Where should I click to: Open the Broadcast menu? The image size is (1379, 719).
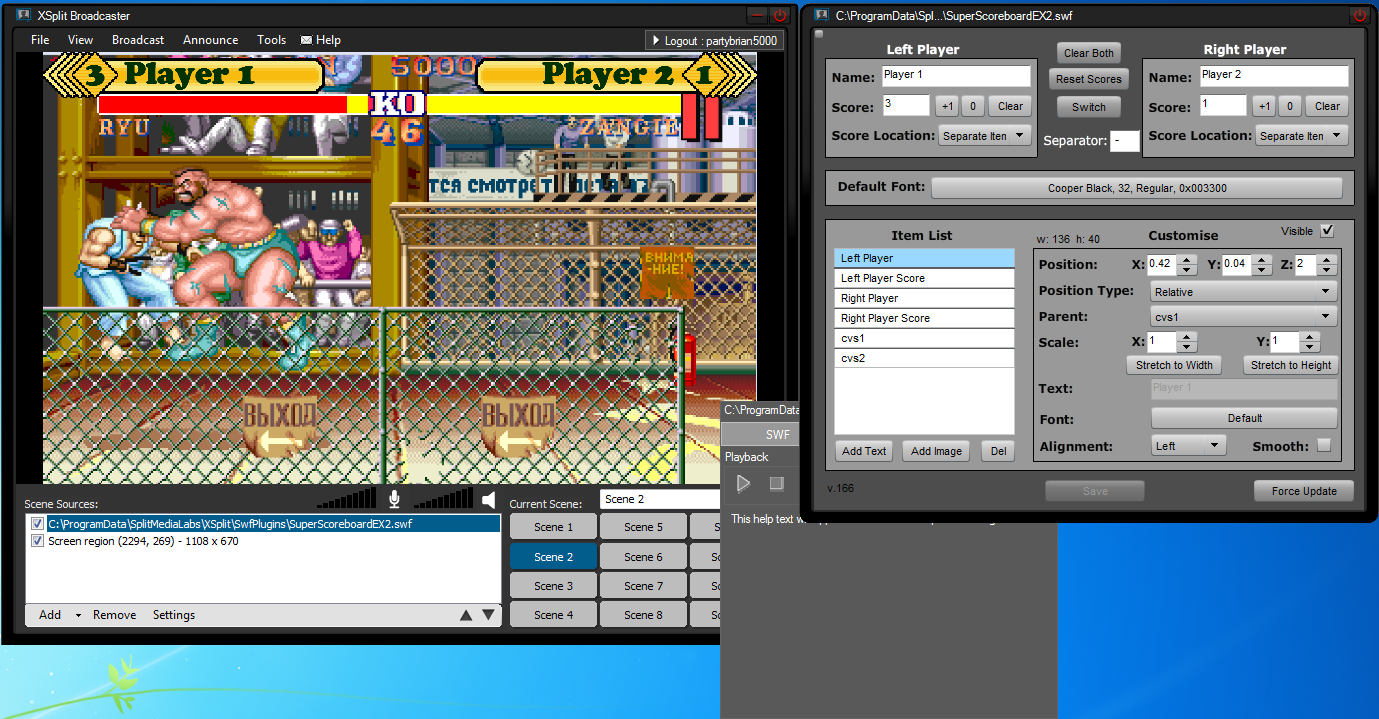pyautogui.click(x=138, y=40)
